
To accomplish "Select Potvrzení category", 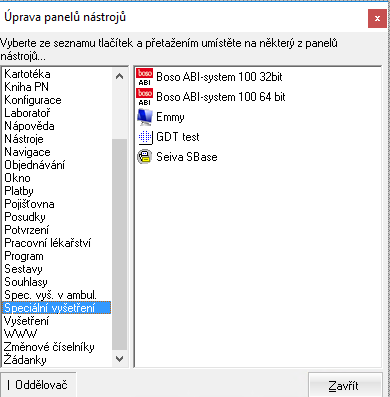I will click(27, 230).
